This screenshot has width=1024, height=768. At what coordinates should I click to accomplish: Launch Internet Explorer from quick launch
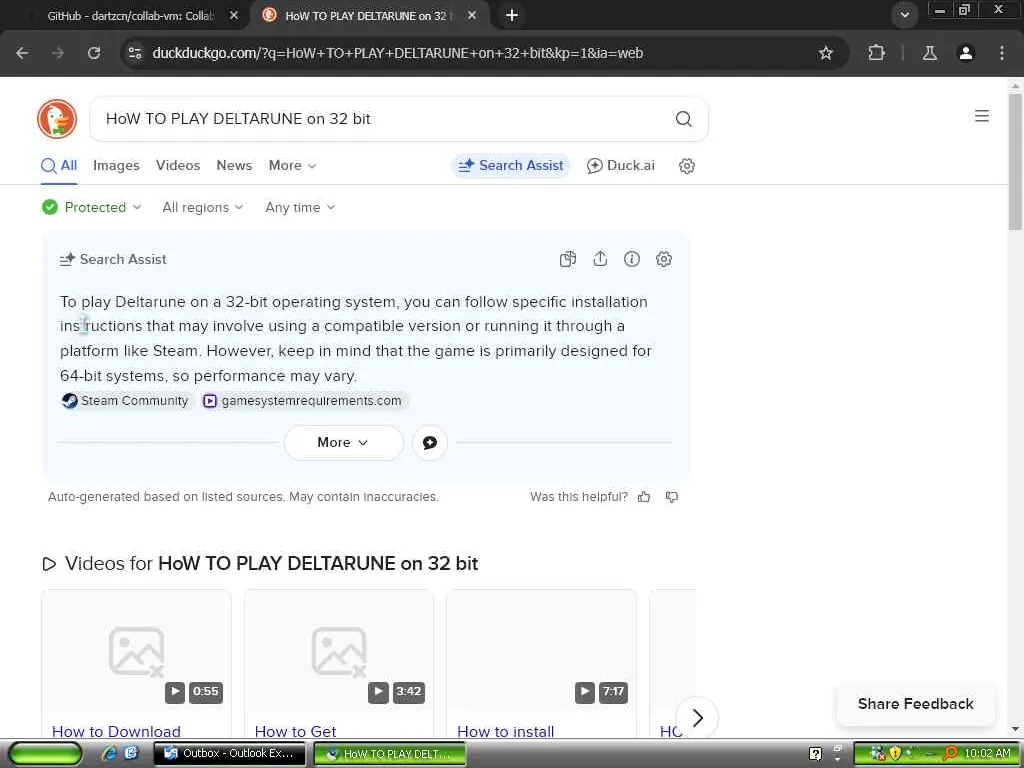coord(109,754)
